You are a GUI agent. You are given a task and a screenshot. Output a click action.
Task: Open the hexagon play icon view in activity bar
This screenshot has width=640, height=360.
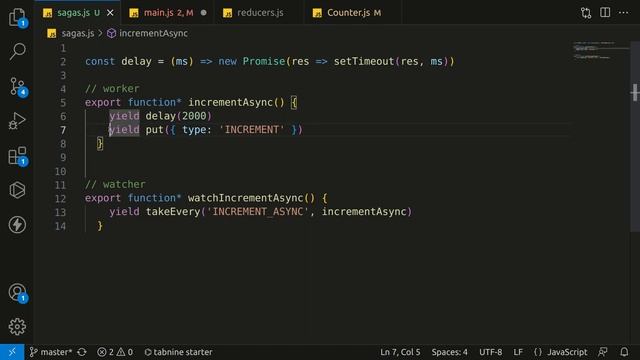point(17,190)
